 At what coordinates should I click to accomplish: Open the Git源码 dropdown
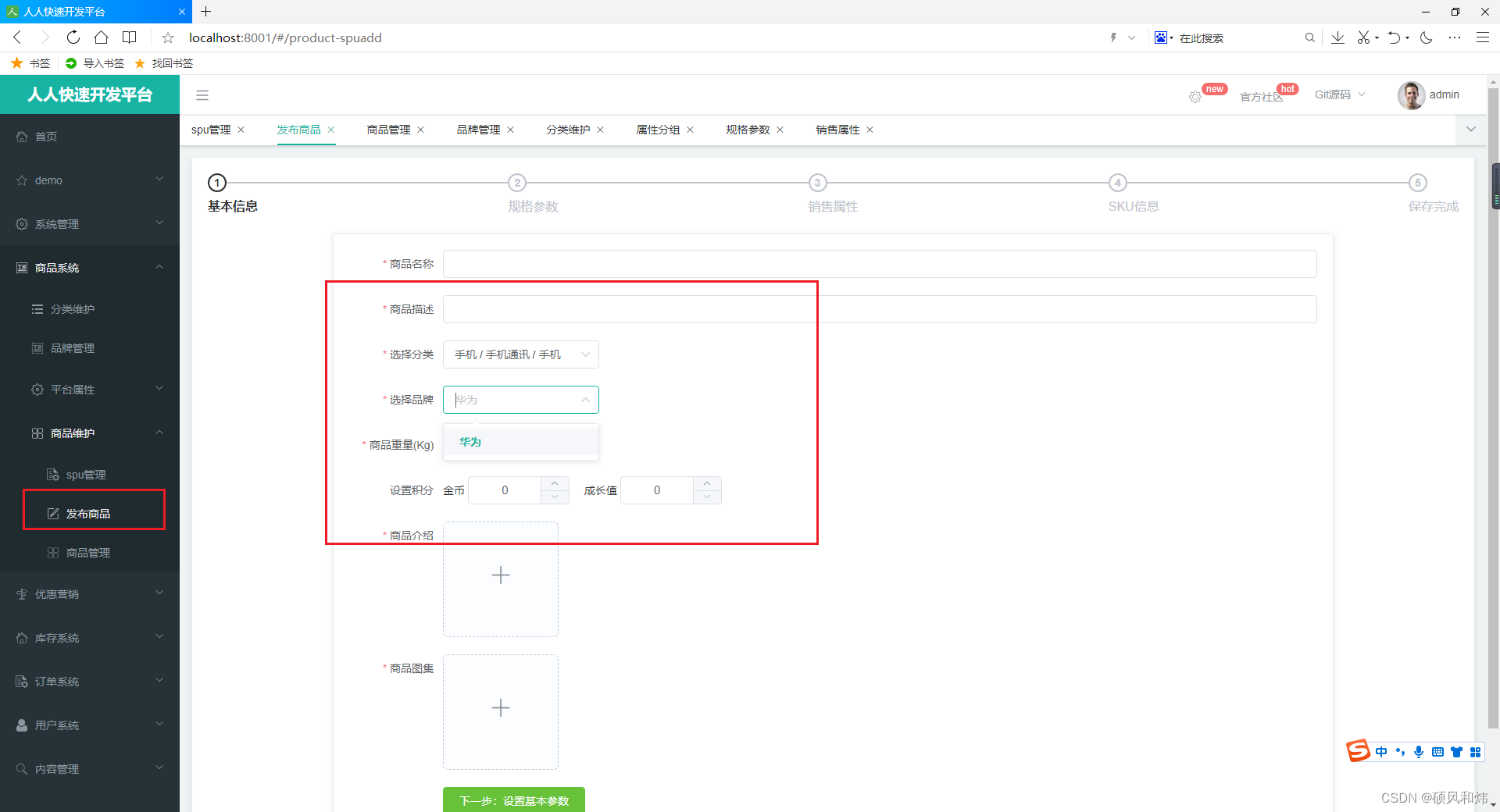point(1340,94)
